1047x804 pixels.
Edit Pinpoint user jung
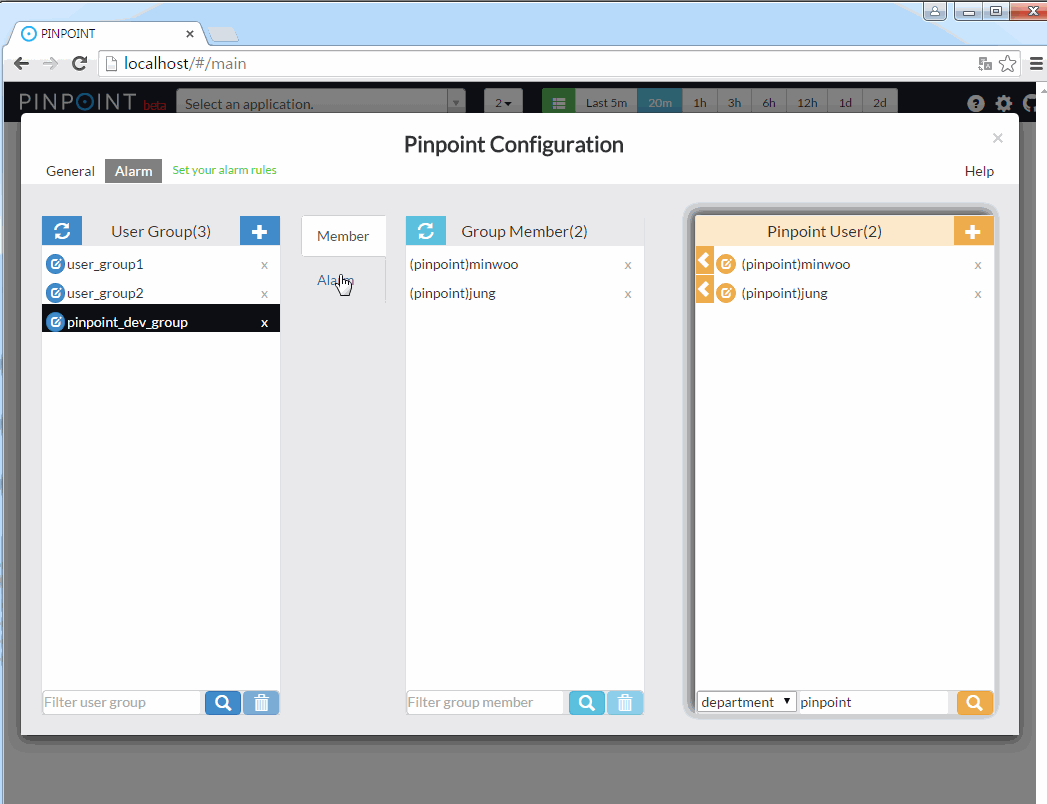pos(727,294)
